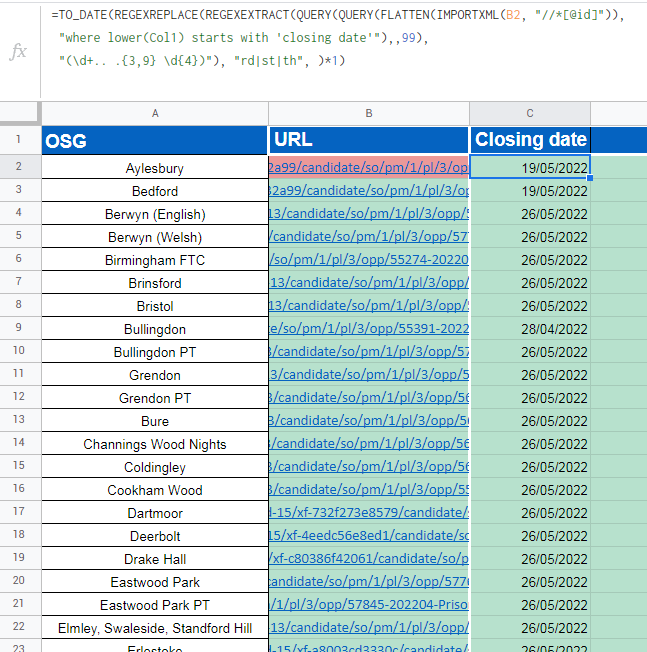Select the Bullingdon PT cell

click(155, 352)
